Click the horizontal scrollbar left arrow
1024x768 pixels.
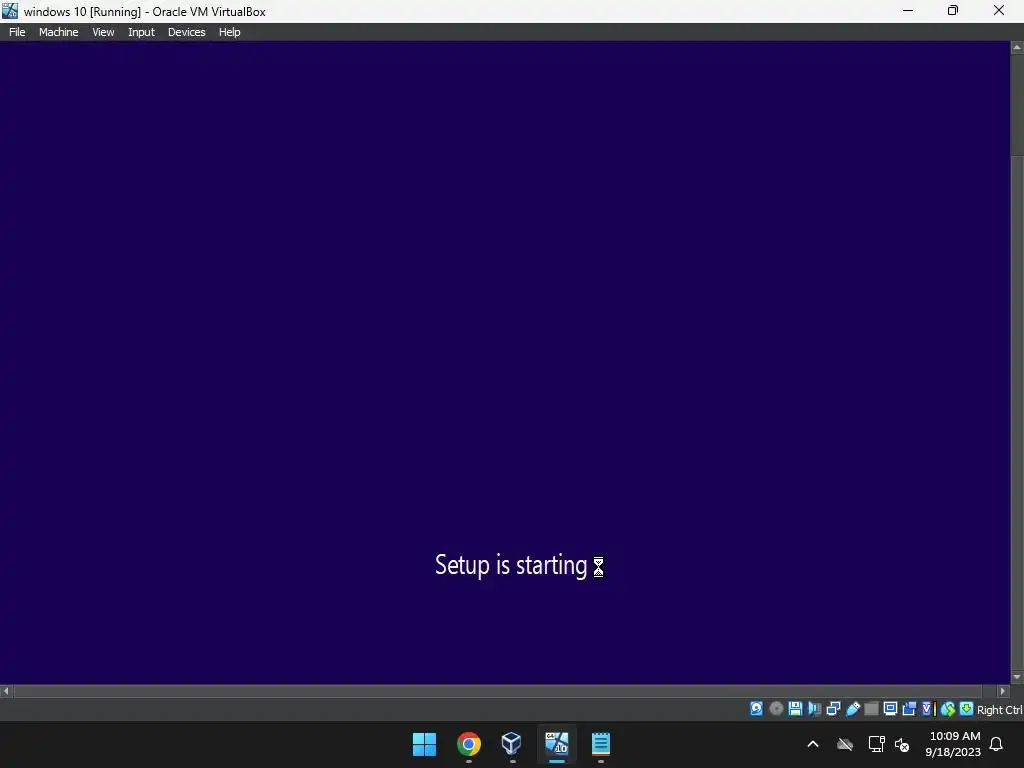tap(6, 691)
